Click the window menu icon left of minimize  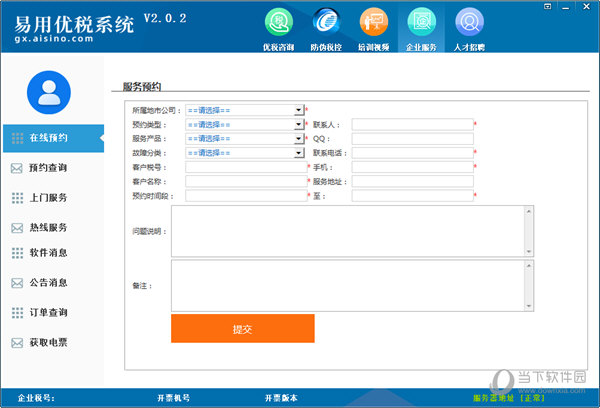click(x=548, y=7)
